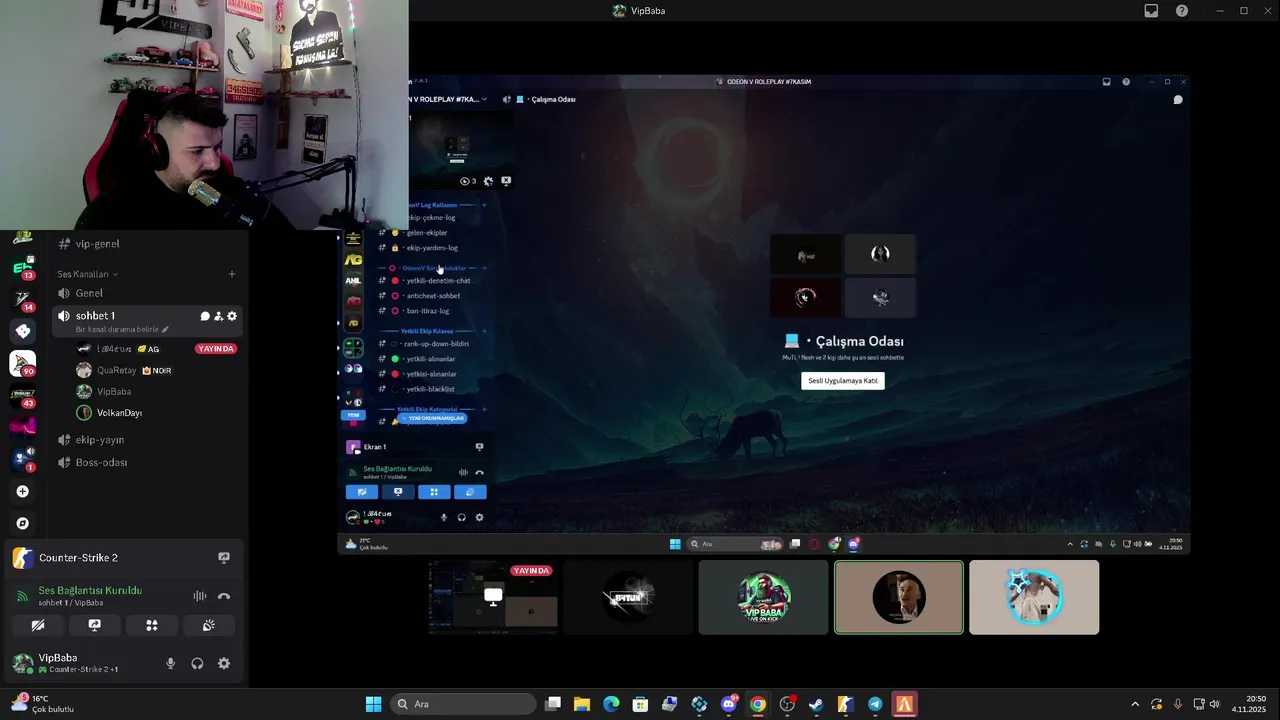Open Discord inbox icon in the title bar
The width and height of the screenshot is (1280, 720).
(1151, 11)
